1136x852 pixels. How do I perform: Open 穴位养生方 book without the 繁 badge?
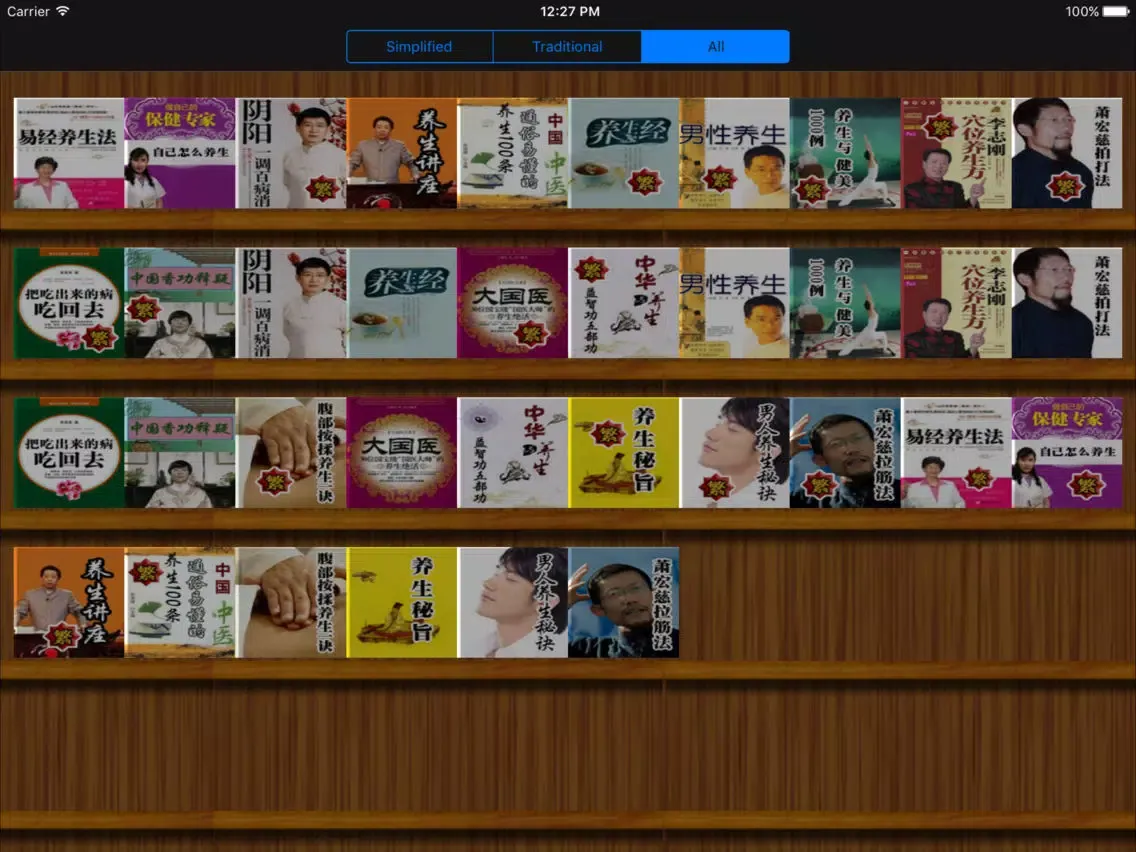pyautogui.click(x=956, y=303)
